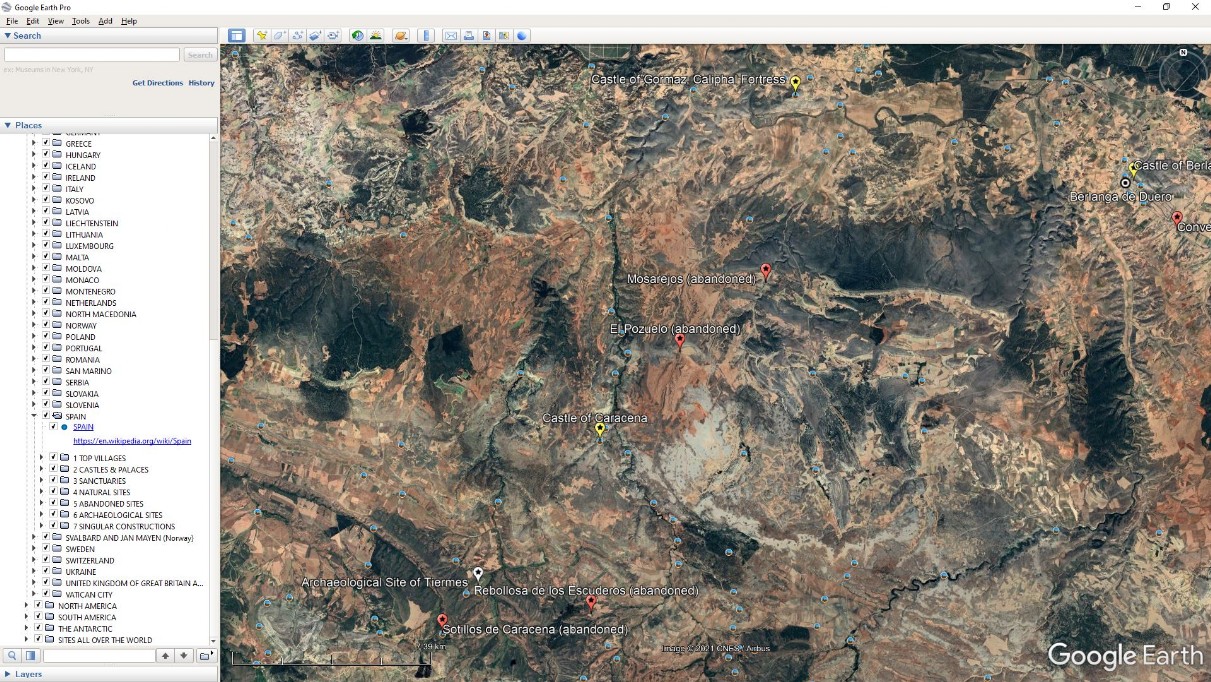Toggle checkbox for 2 CASTLES & PALACES
This screenshot has width=1211, height=682.
pyautogui.click(x=53, y=469)
